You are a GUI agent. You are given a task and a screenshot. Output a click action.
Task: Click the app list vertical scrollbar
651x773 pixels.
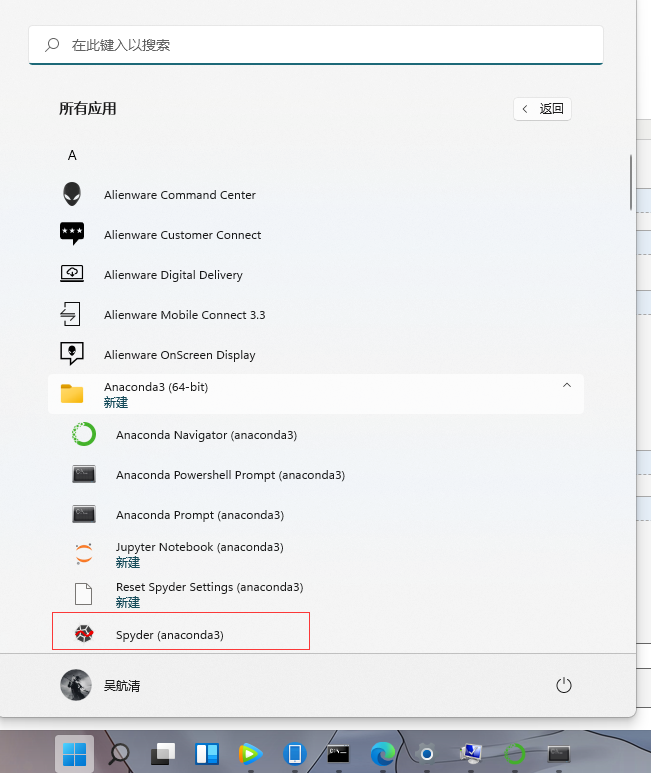630,182
